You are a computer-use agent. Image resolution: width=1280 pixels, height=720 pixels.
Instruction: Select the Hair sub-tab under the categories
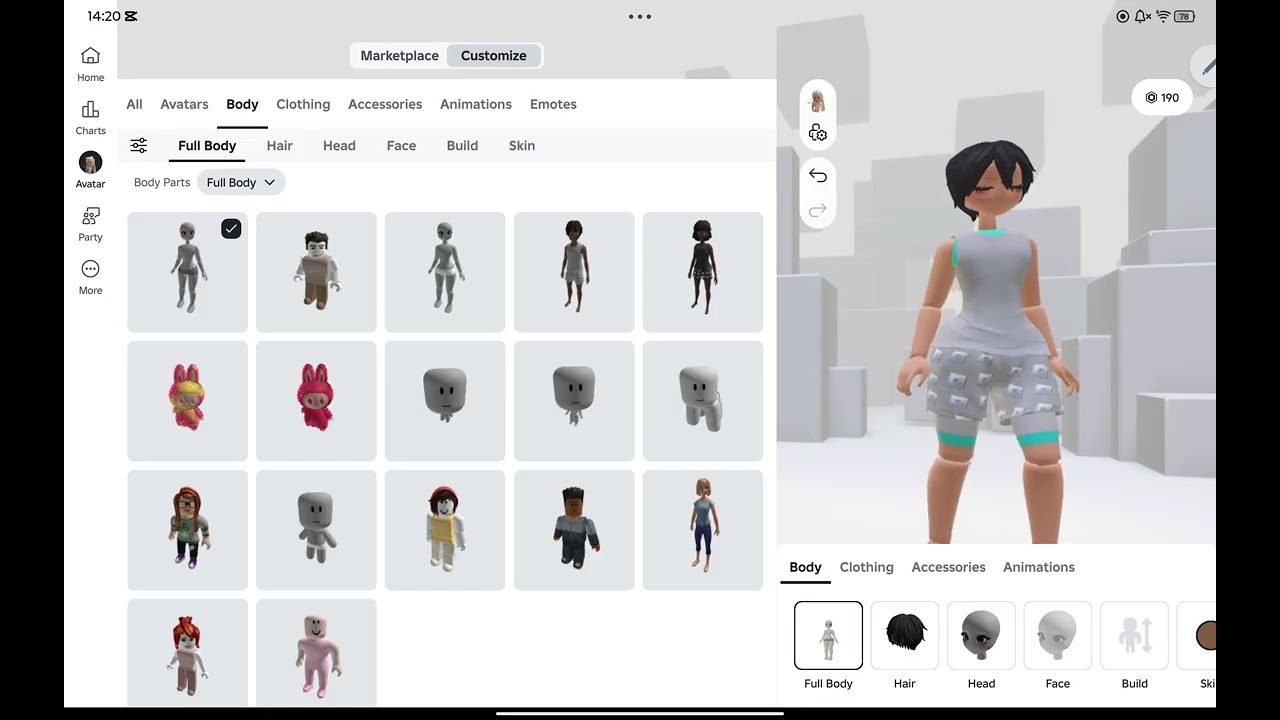(x=280, y=146)
